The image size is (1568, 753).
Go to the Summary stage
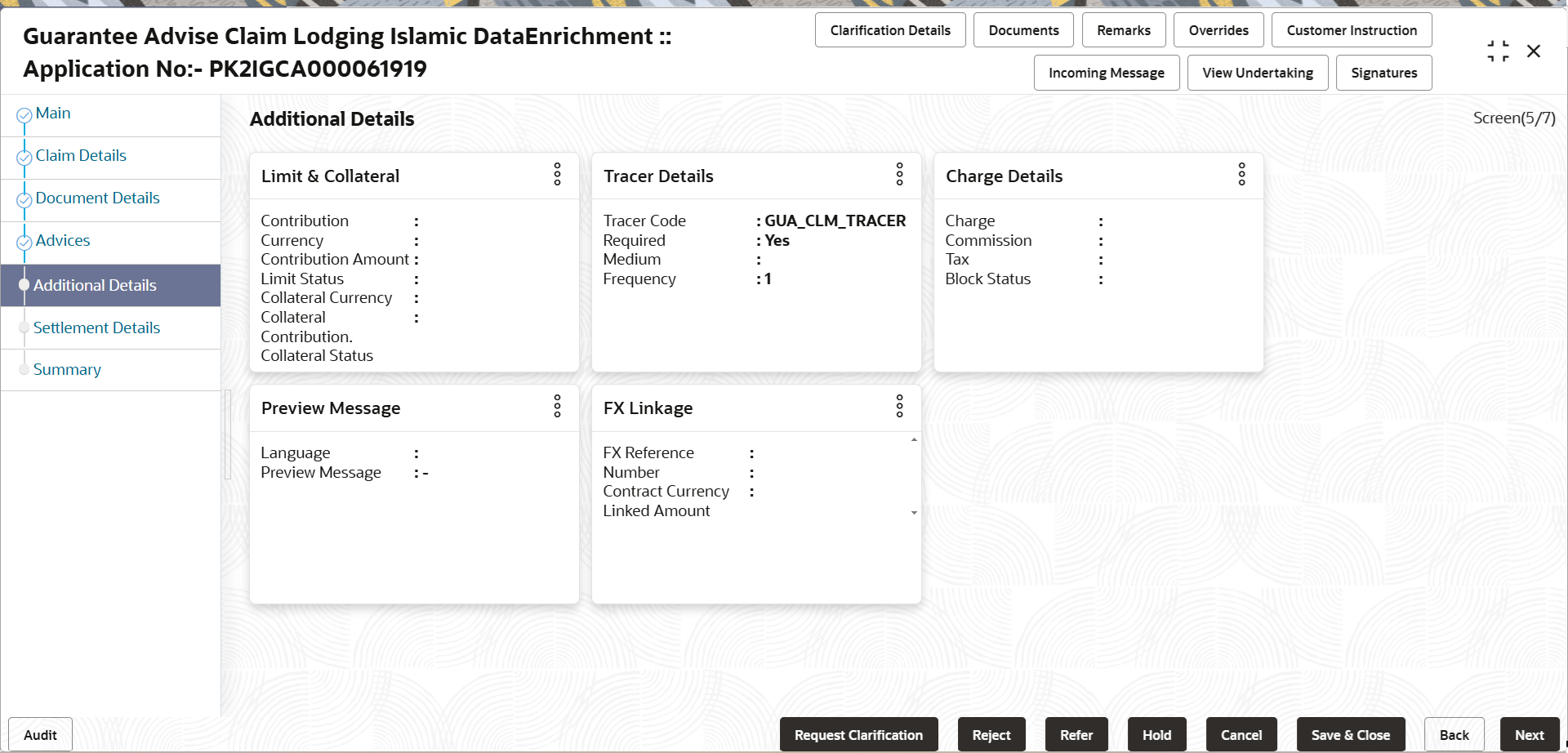pos(68,369)
